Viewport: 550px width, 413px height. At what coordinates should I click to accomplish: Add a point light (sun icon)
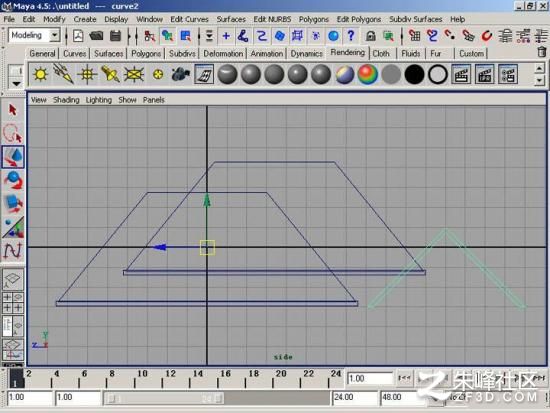40,74
